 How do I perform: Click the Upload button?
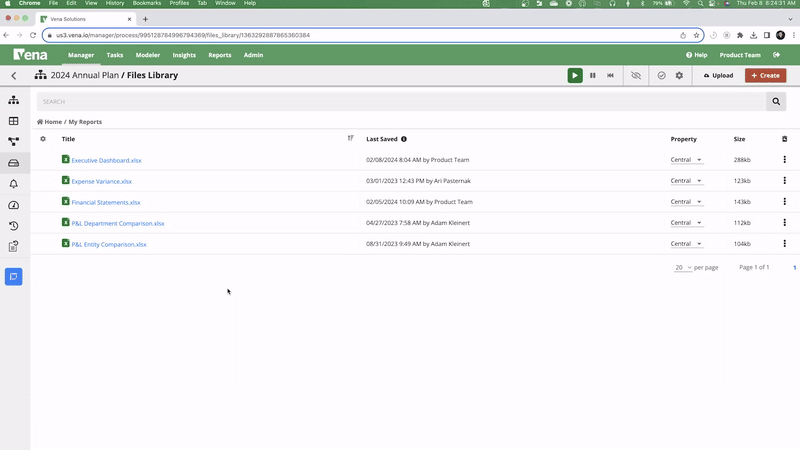click(x=718, y=75)
